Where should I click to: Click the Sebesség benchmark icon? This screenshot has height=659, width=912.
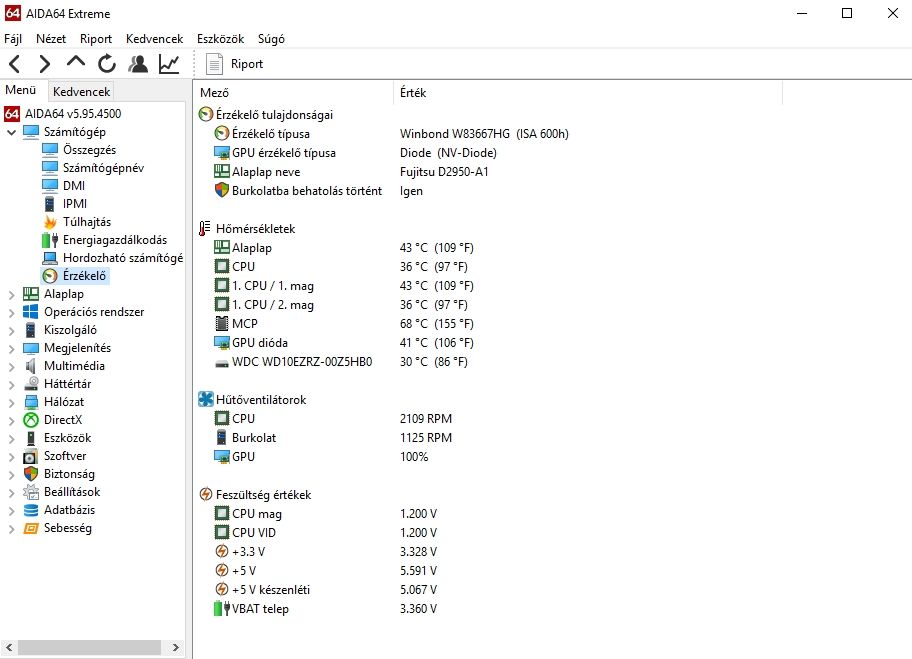point(30,528)
